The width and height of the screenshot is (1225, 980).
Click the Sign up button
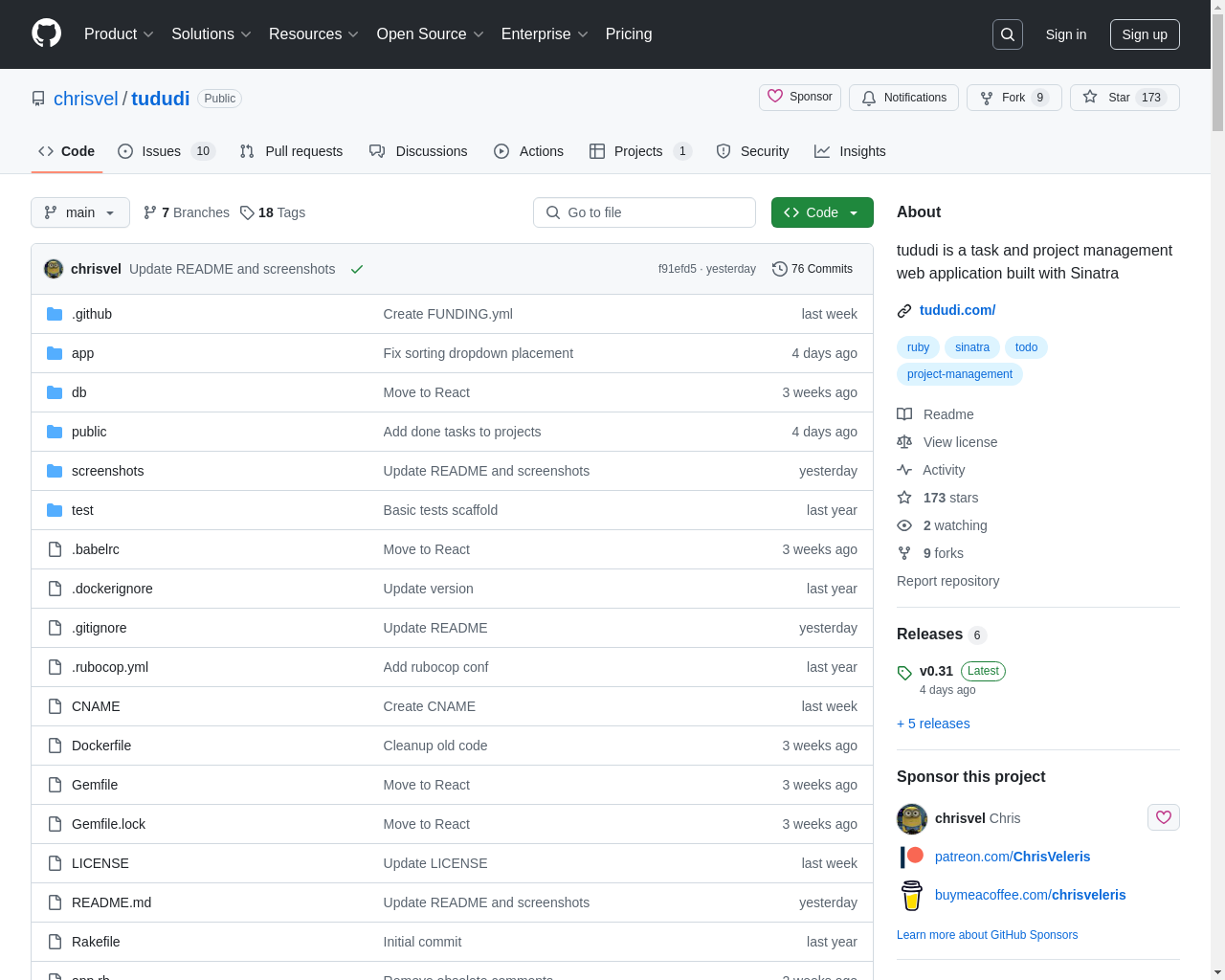(x=1145, y=34)
